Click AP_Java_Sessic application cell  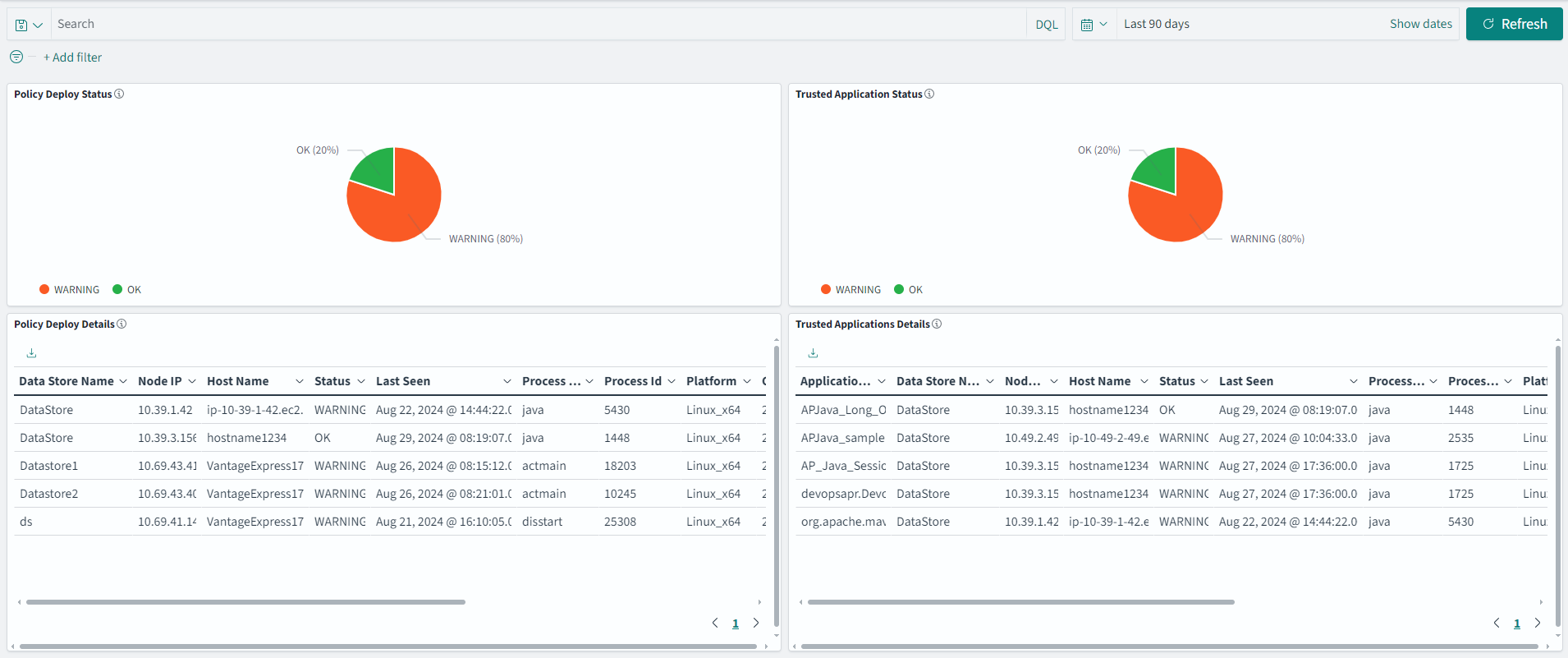tap(842, 466)
